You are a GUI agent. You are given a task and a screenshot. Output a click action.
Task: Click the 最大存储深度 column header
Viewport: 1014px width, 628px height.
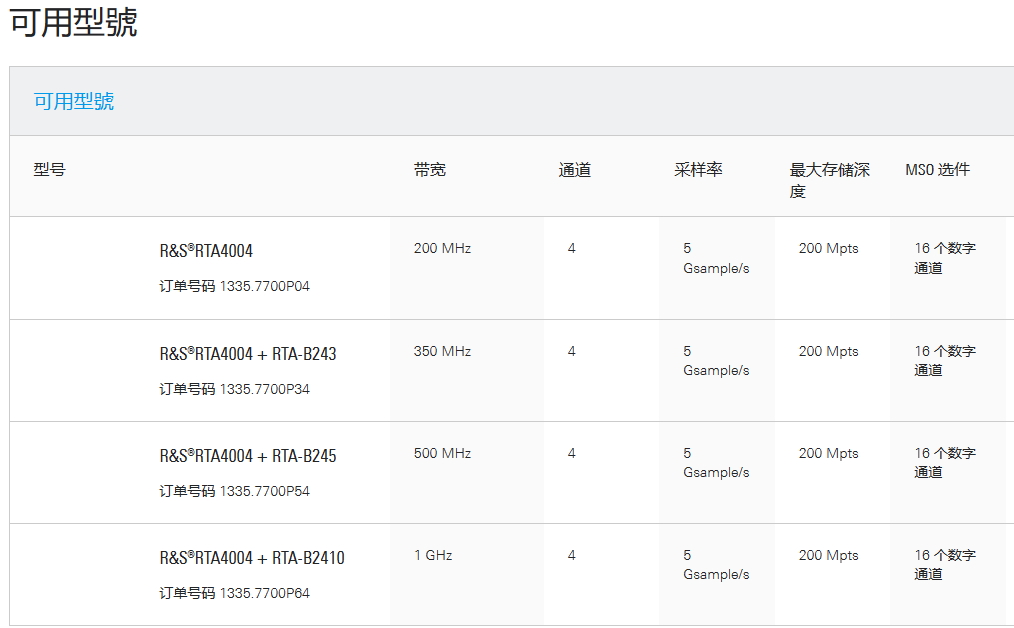click(829, 180)
